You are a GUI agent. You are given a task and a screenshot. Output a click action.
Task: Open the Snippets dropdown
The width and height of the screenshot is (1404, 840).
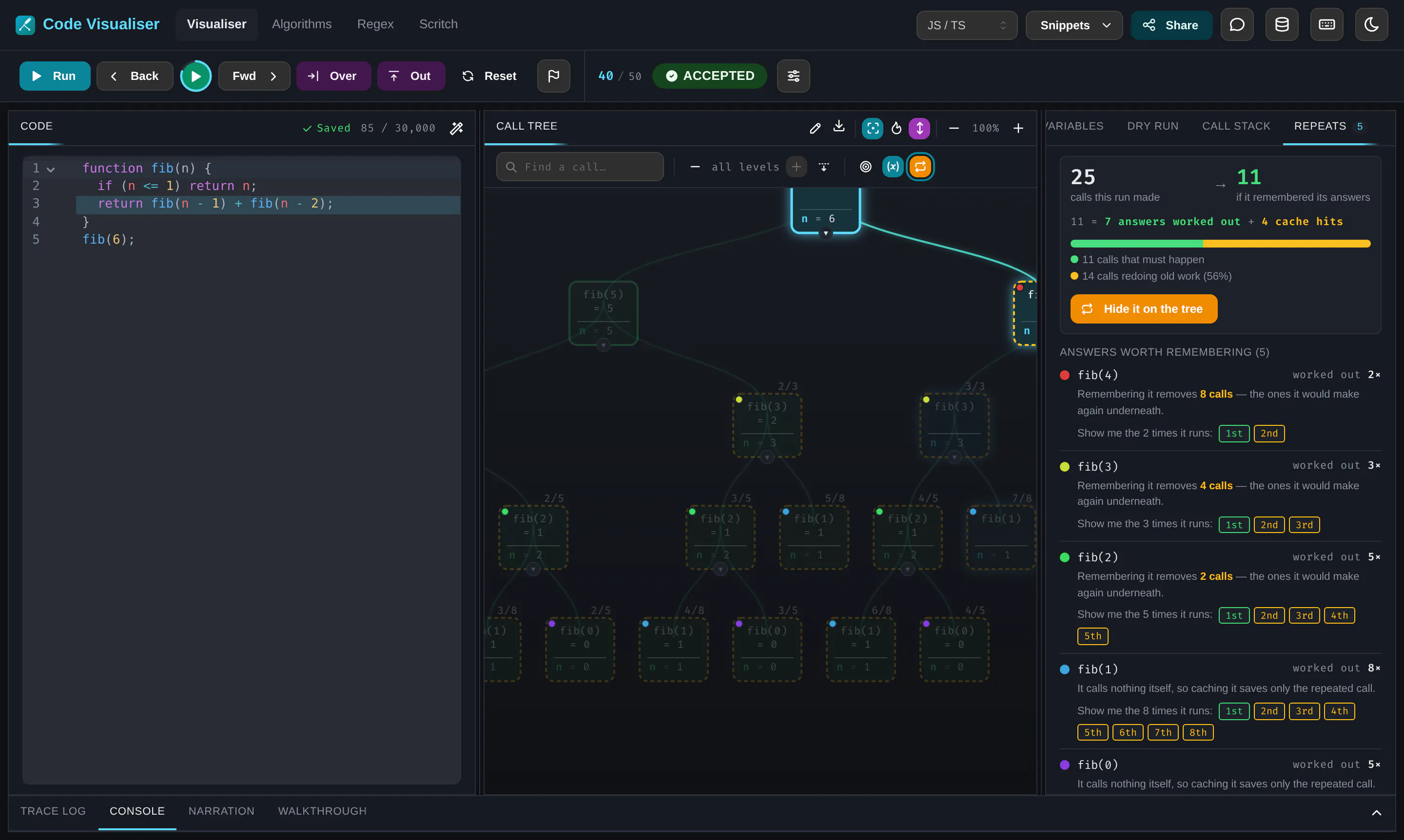tap(1074, 25)
